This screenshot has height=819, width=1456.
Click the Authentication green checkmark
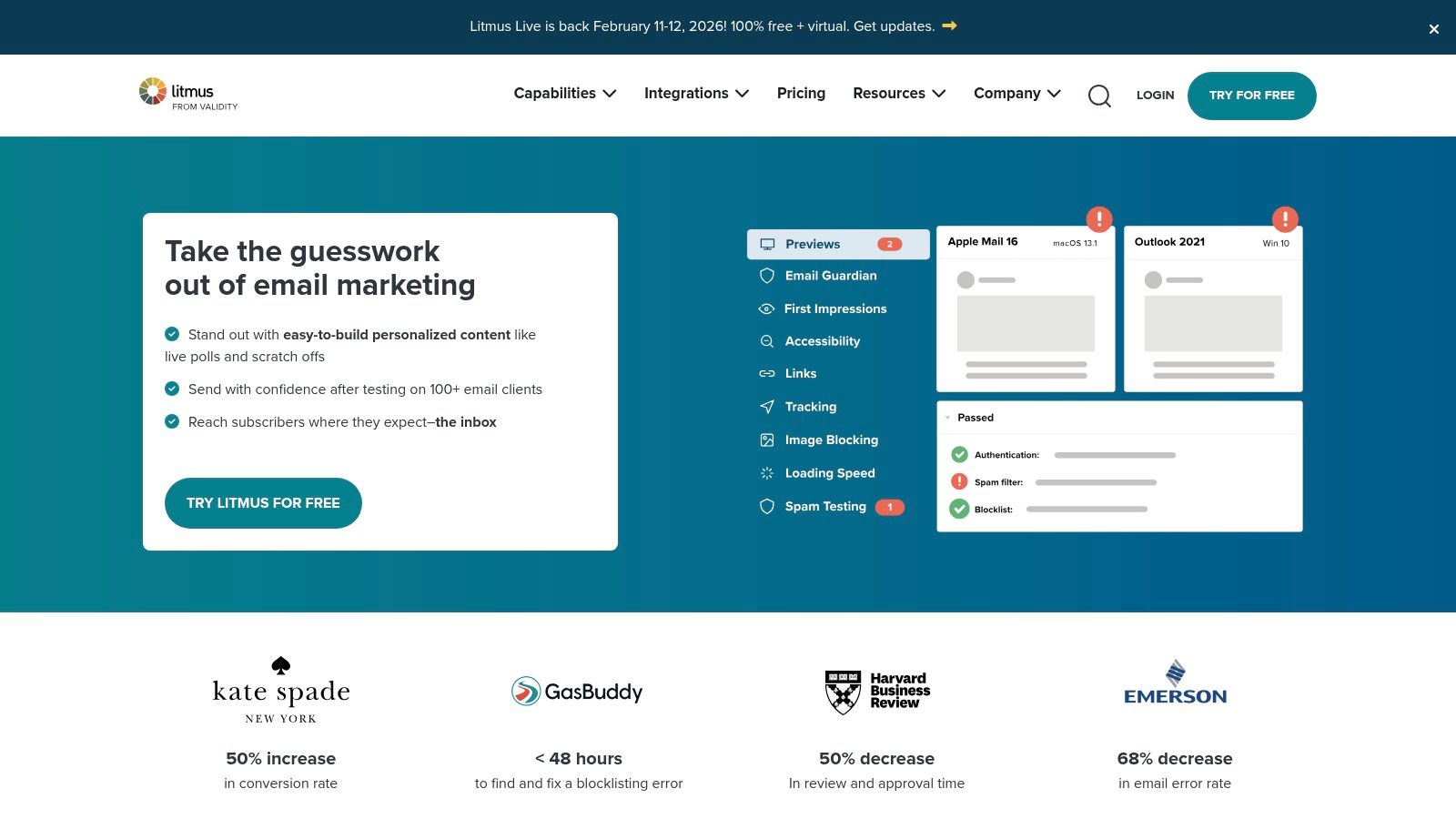click(x=959, y=455)
